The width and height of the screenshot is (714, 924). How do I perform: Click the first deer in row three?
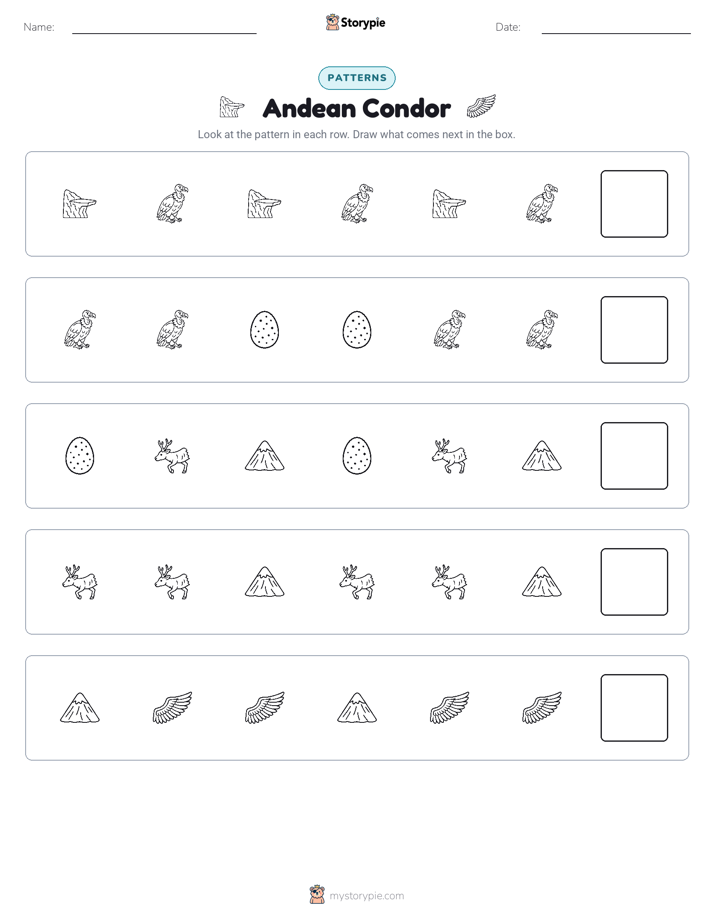point(172,456)
